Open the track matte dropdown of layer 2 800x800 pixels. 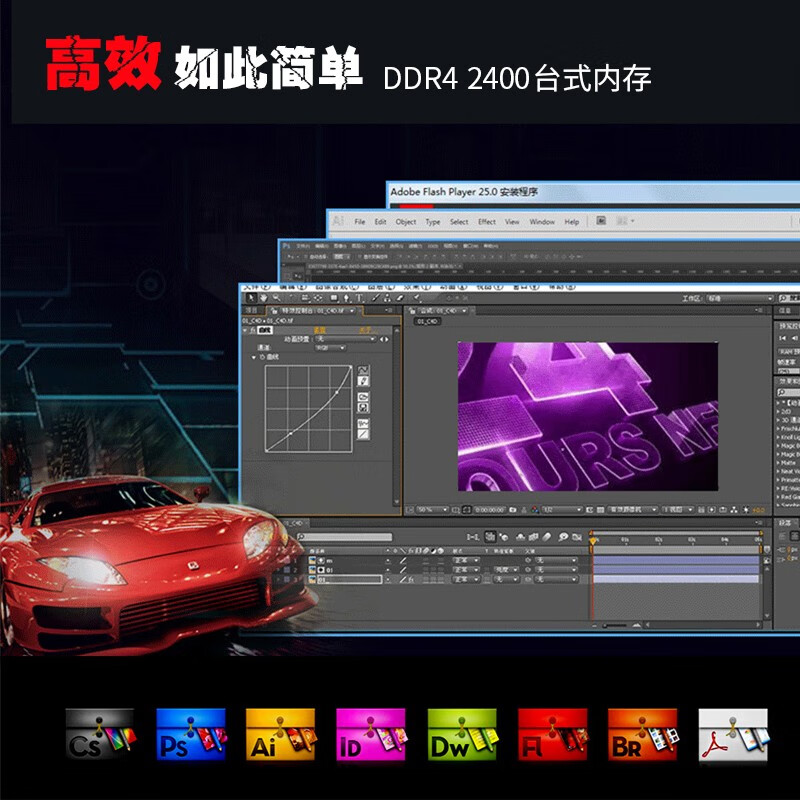click(506, 569)
